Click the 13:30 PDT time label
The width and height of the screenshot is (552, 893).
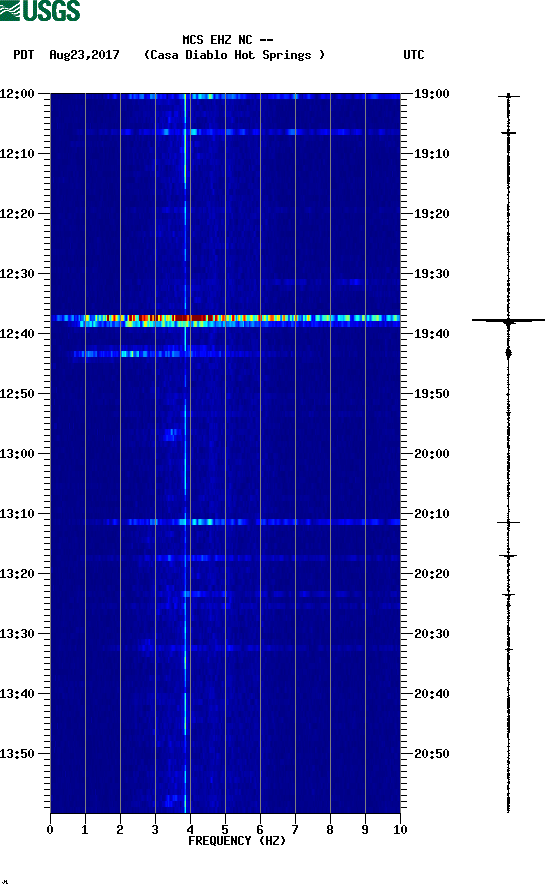[17, 634]
